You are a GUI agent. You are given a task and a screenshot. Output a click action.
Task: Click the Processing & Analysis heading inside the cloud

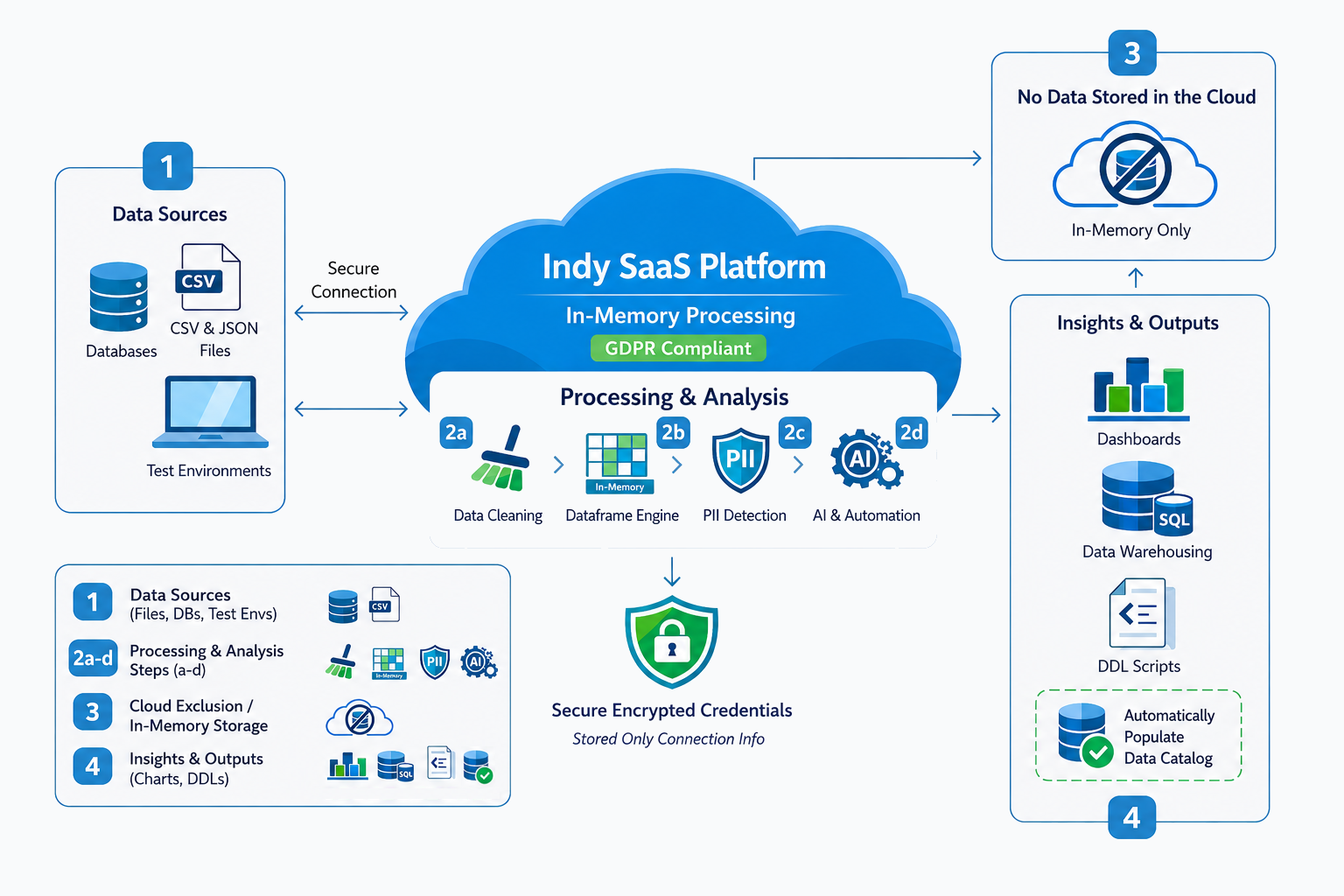tap(674, 397)
